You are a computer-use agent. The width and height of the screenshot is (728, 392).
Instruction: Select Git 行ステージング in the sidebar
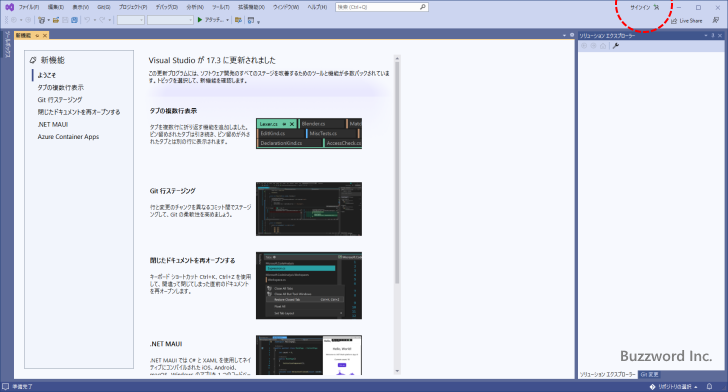[x=60, y=100]
